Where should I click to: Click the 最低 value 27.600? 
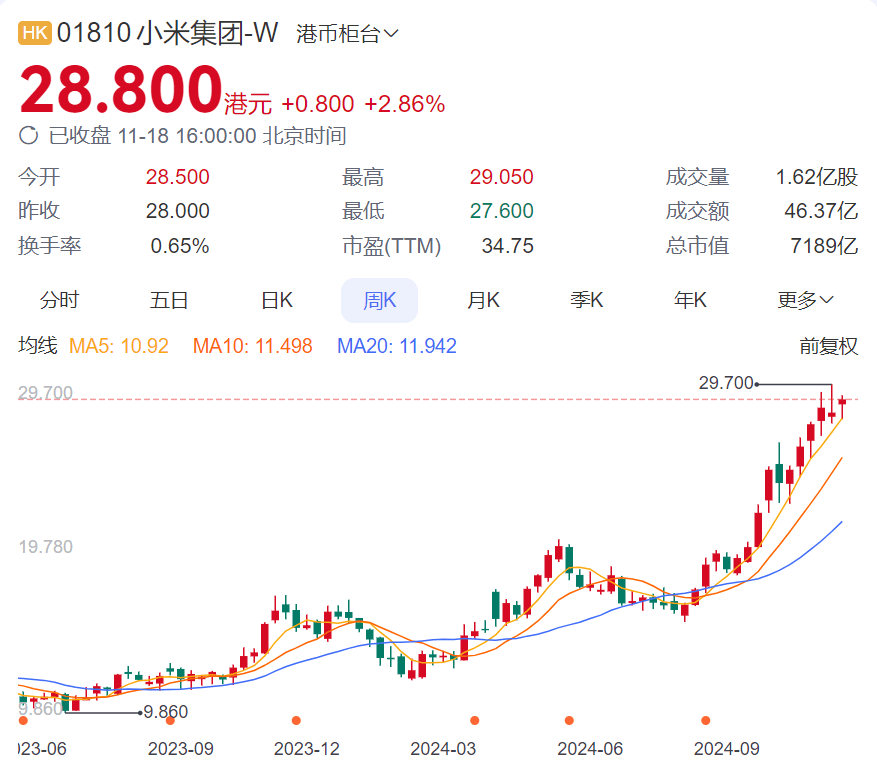click(501, 211)
